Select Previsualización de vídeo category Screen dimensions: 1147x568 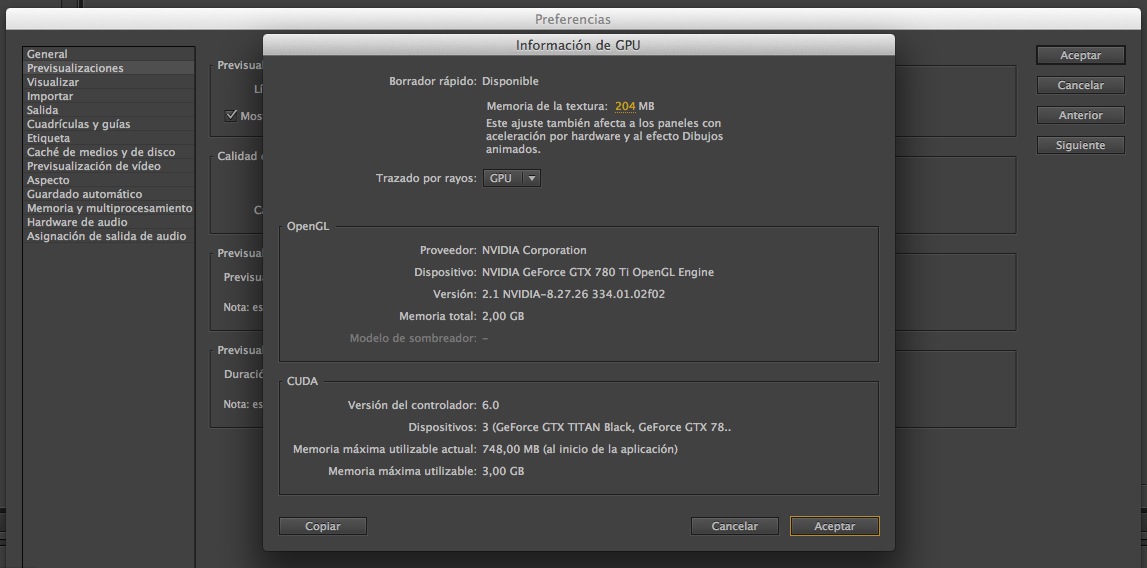[109, 166]
